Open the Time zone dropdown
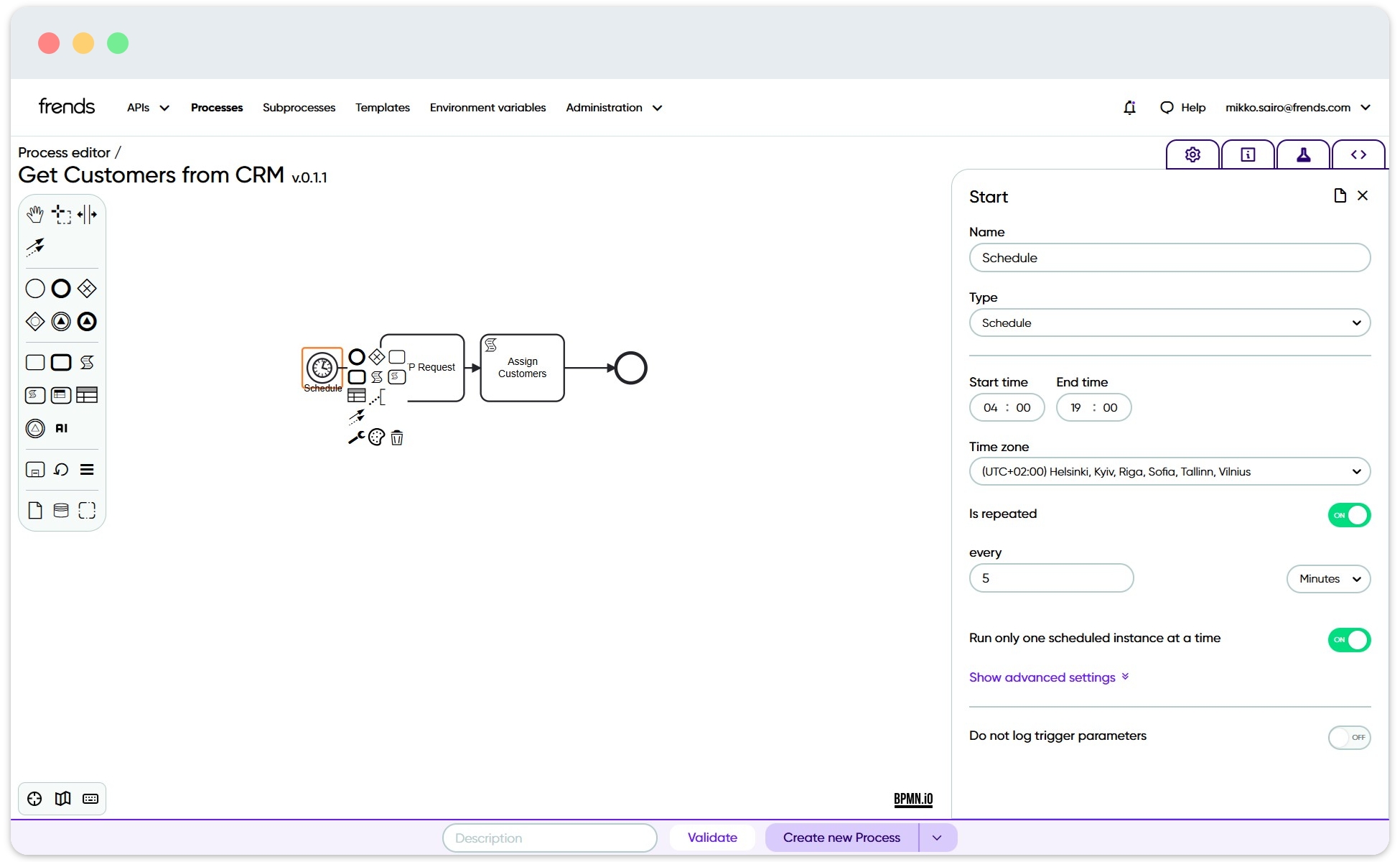The height and width of the screenshot is (862, 1400). click(1169, 471)
